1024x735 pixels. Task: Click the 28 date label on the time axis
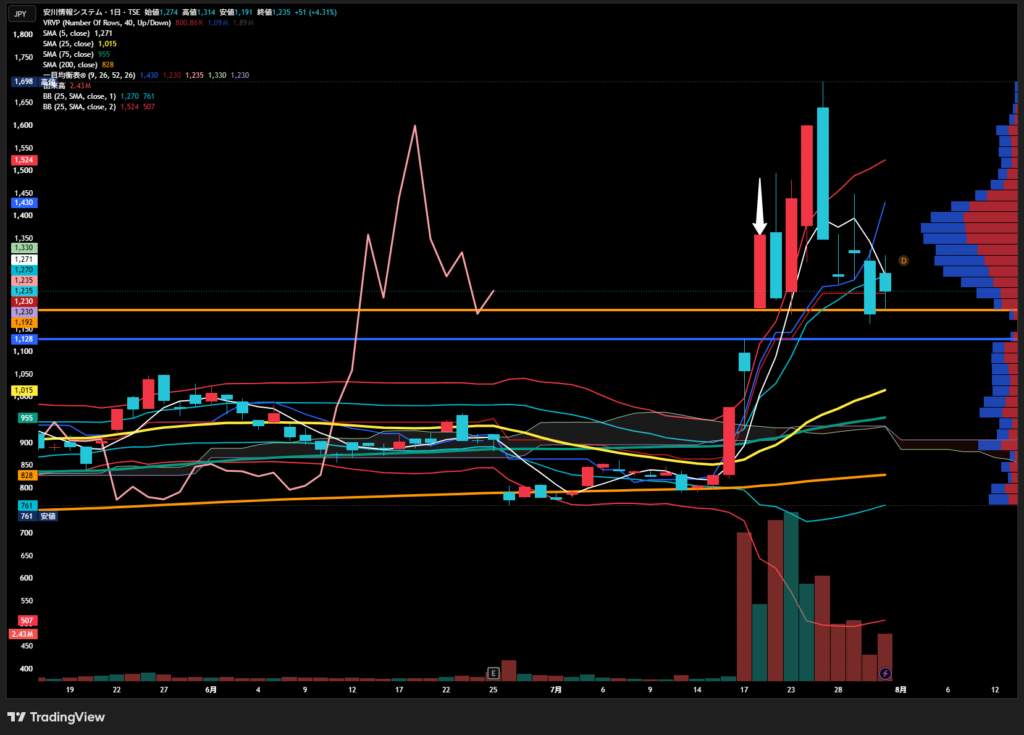pyautogui.click(x=838, y=689)
